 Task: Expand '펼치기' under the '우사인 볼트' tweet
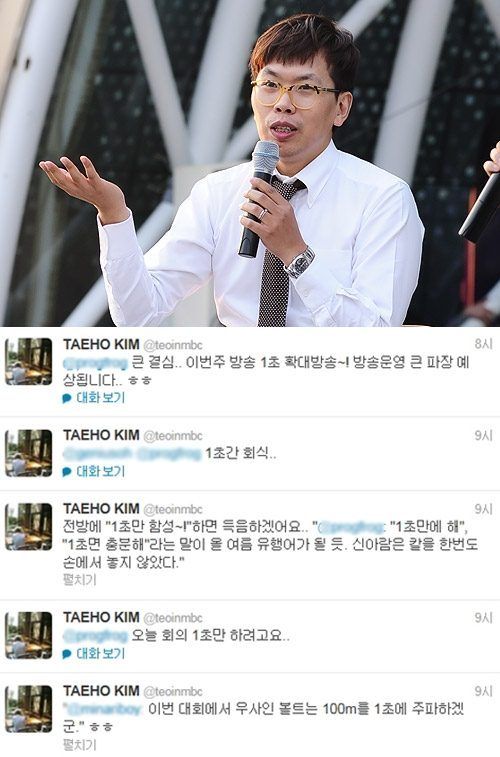[x=80, y=744]
